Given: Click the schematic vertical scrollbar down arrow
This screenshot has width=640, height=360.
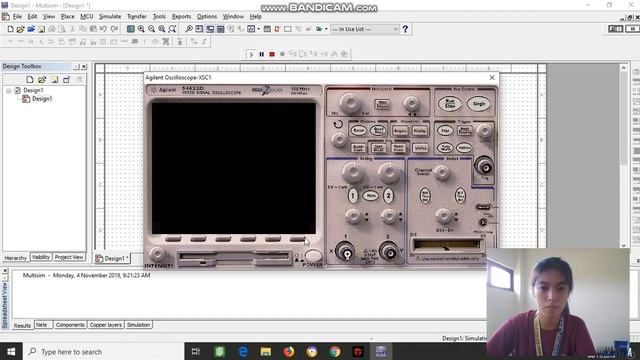Looking at the screenshot, I should [624, 245].
